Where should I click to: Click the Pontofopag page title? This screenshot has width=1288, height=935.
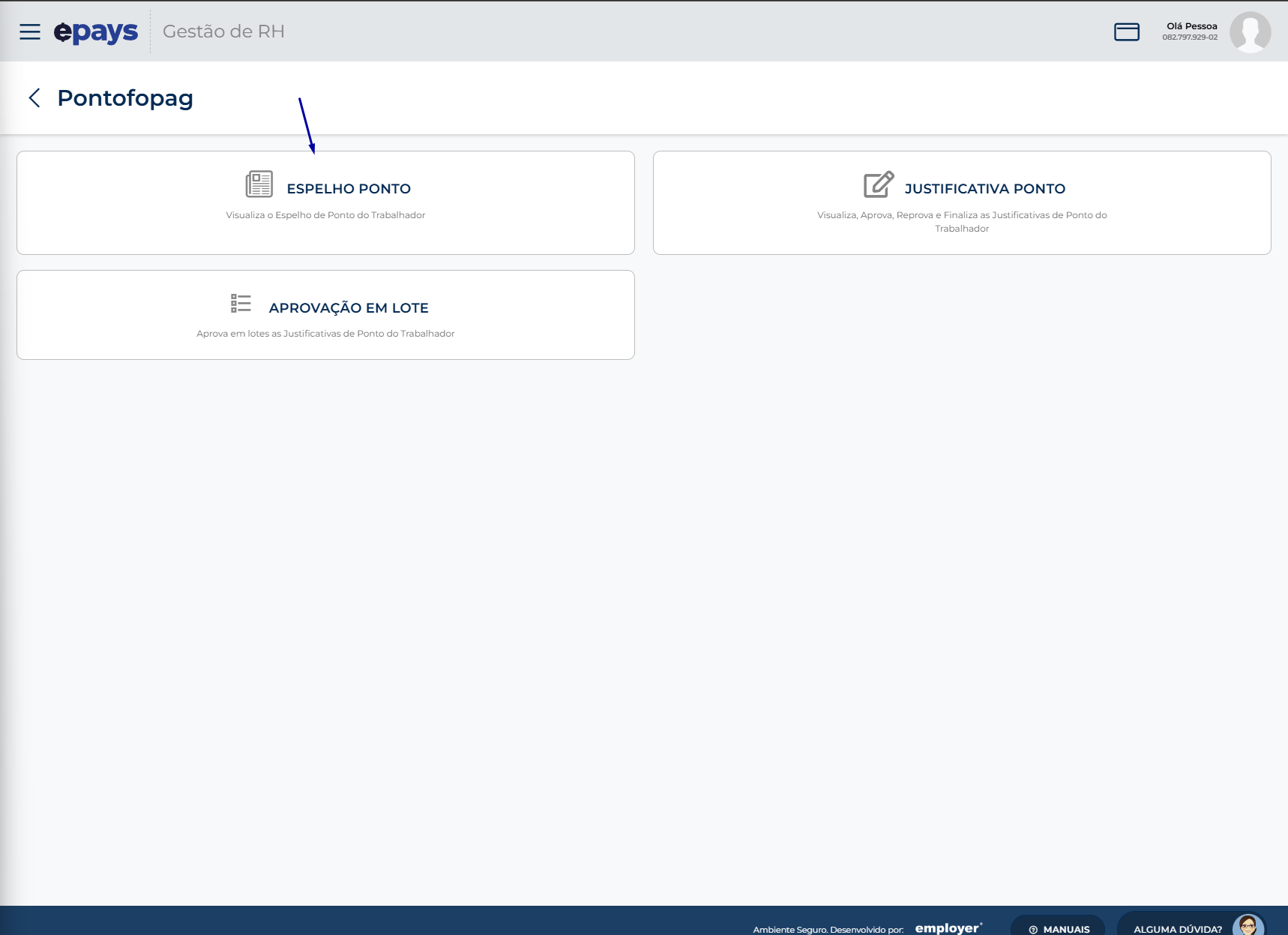[125, 98]
